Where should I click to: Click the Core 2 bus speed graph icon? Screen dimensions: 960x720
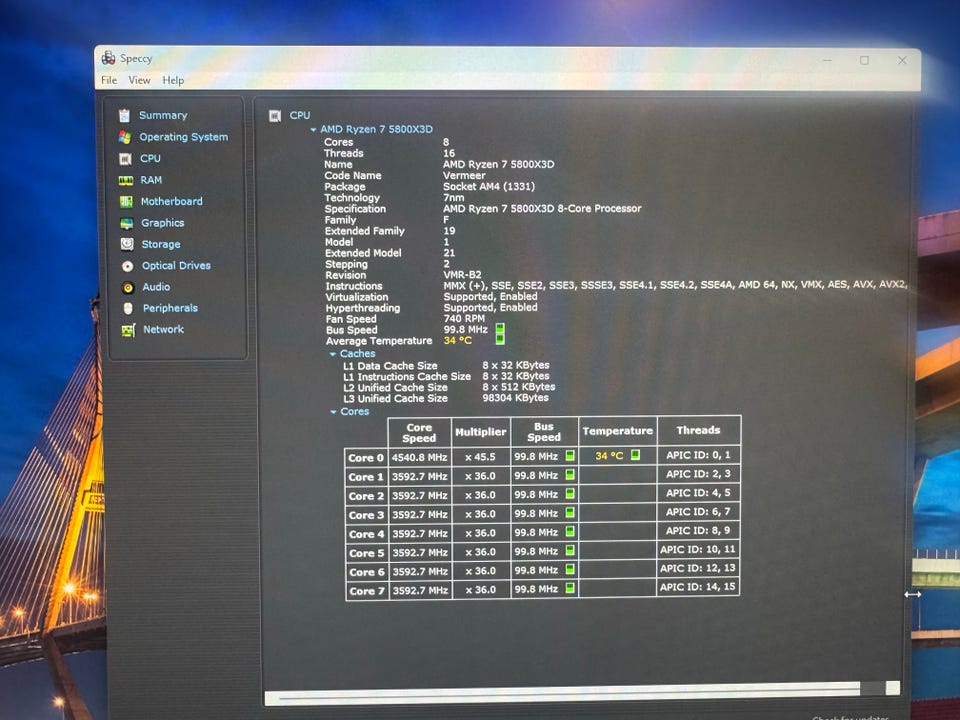click(x=570, y=493)
